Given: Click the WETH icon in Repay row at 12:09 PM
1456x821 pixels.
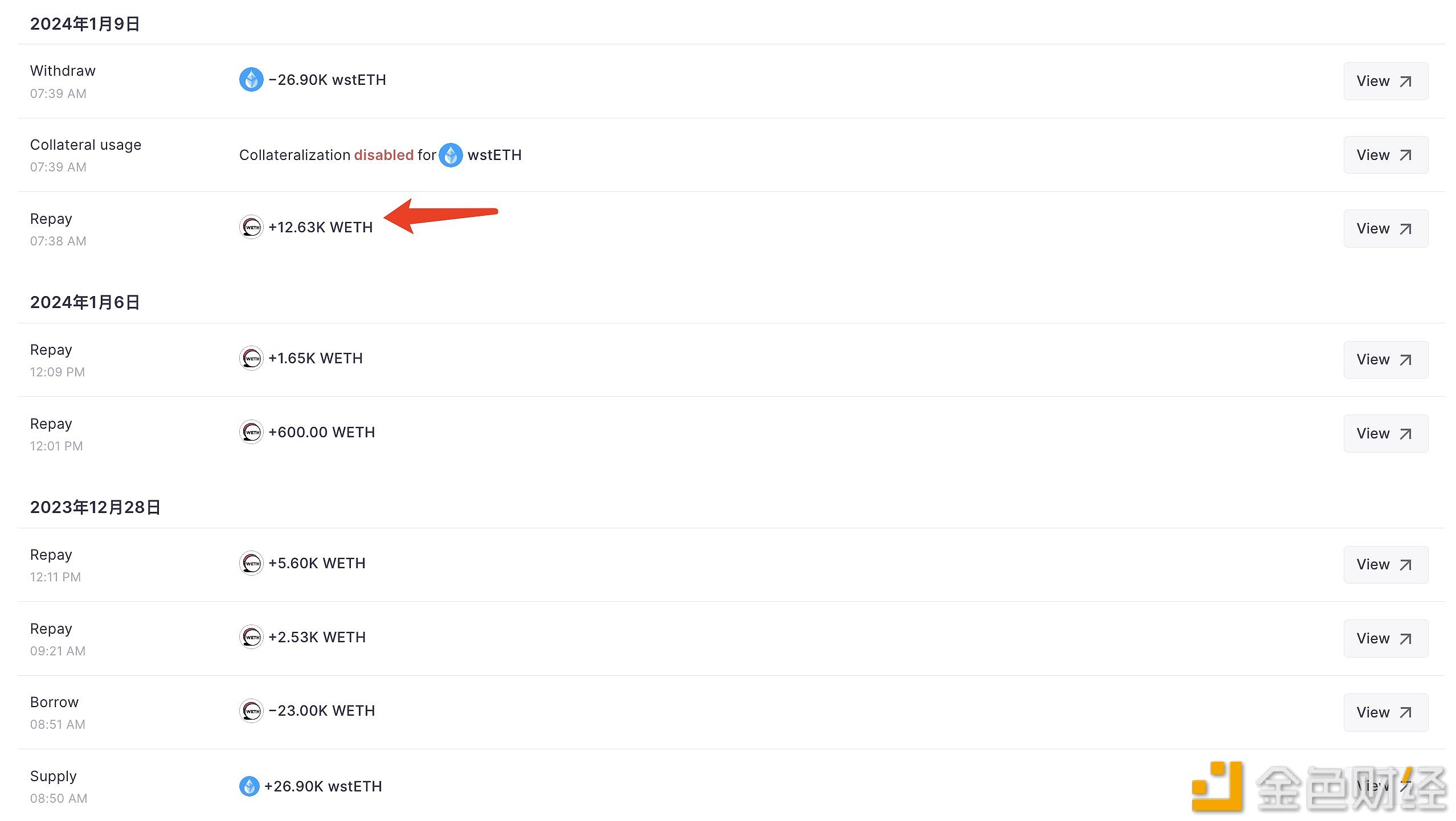Looking at the screenshot, I should click(x=250, y=358).
